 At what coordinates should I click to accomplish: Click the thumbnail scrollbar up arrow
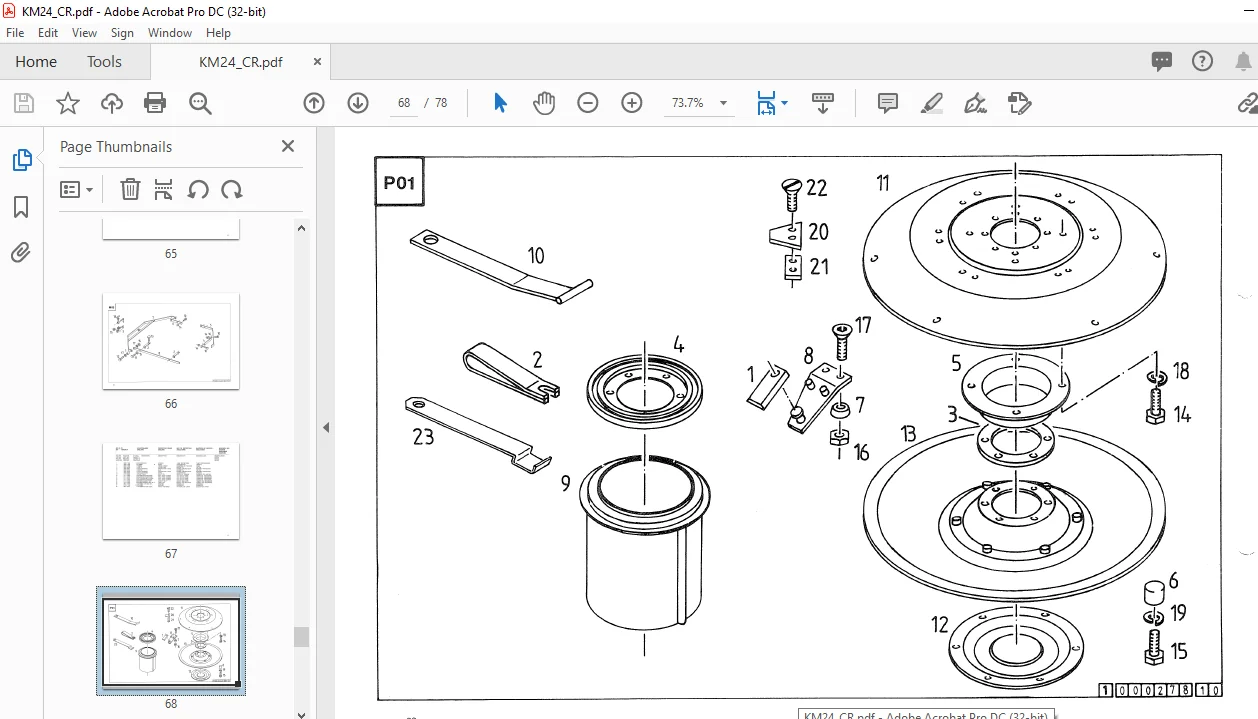click(301, 228)
